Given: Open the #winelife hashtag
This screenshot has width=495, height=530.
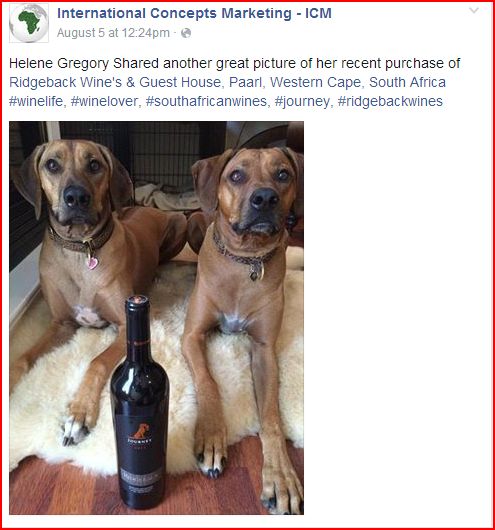Looking at the screenshot, I should tap(36, 101).
